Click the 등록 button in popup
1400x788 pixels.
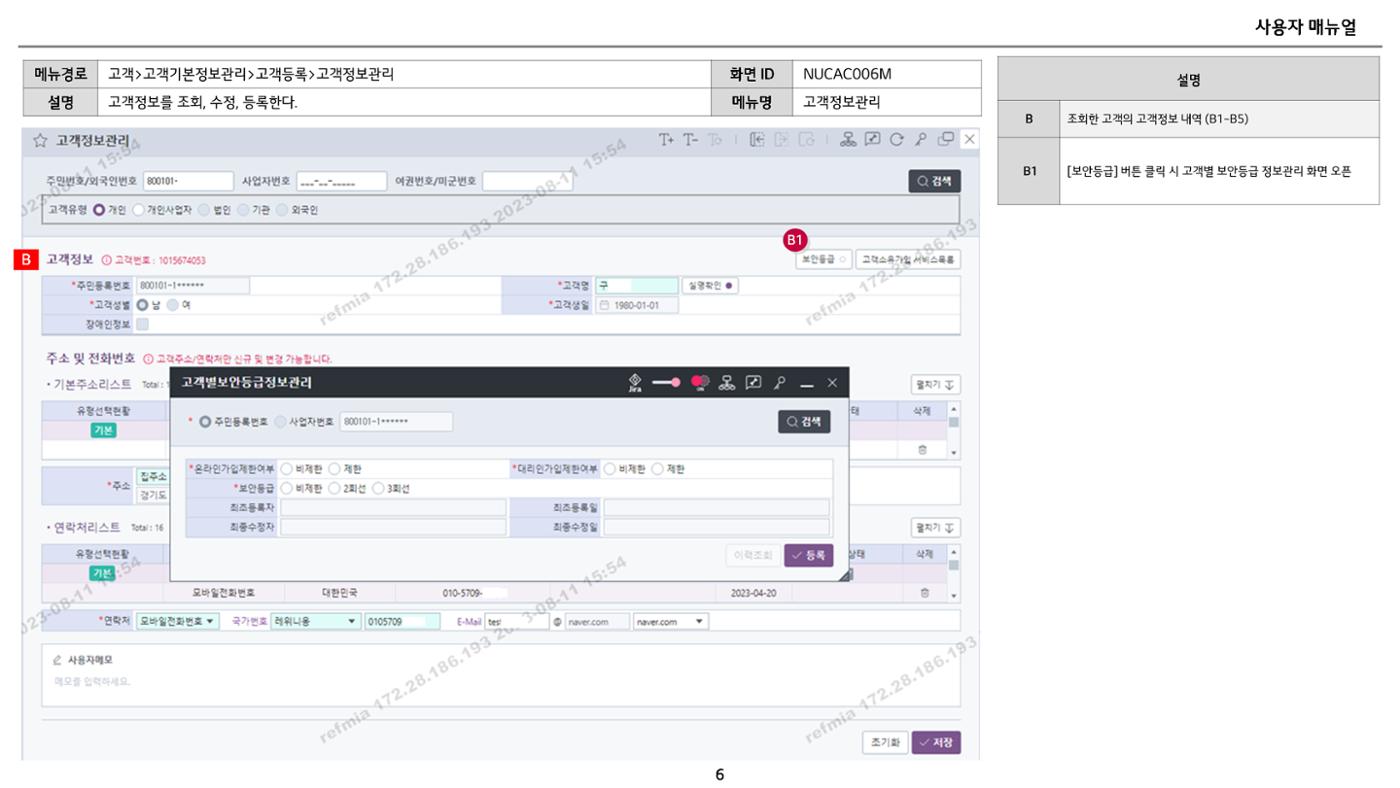click(x=809, y=555)
